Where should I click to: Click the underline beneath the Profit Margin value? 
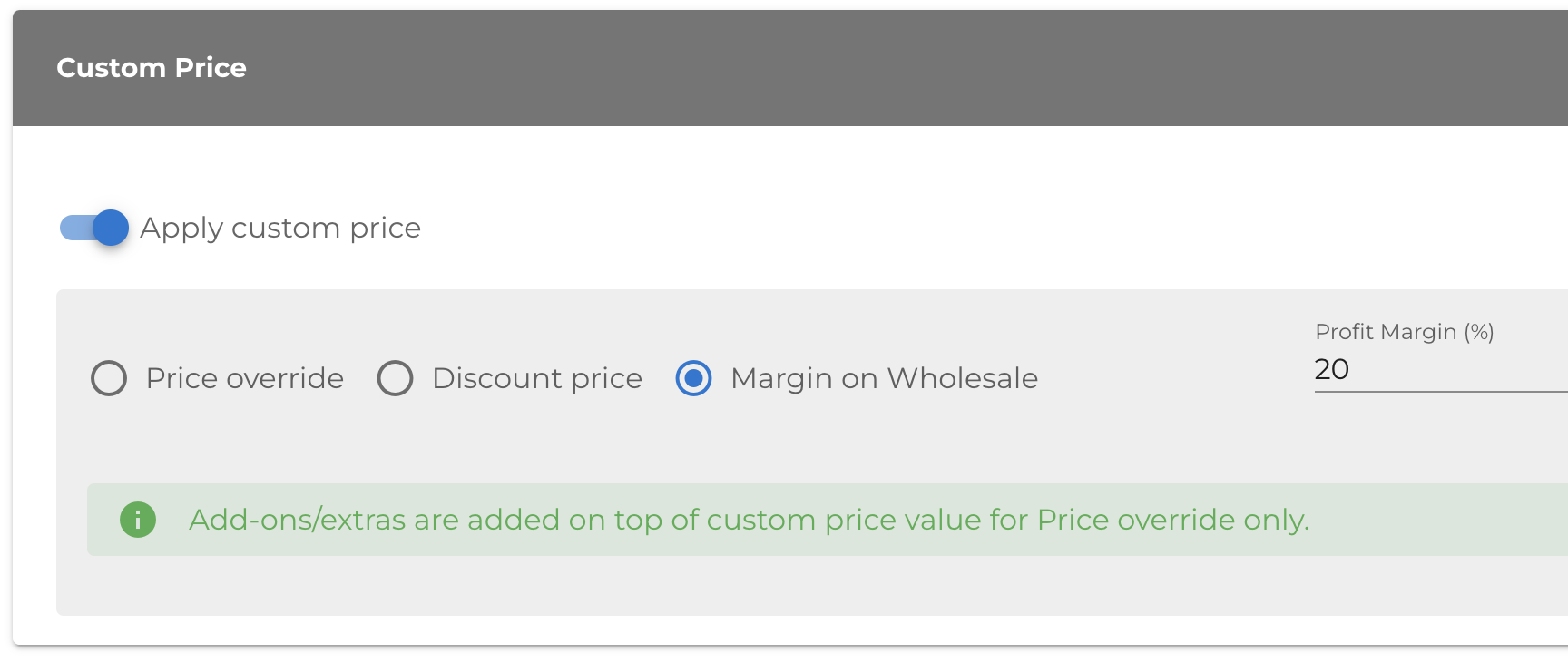(x=1441, y=392)
